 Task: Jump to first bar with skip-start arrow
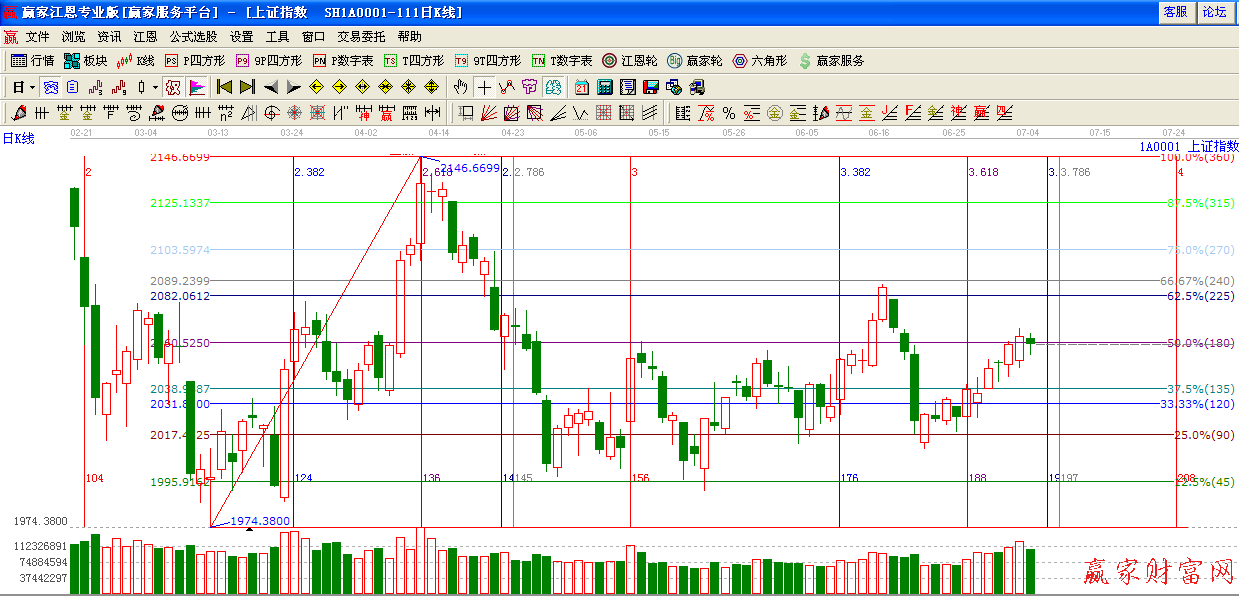[x=225, y=87]
